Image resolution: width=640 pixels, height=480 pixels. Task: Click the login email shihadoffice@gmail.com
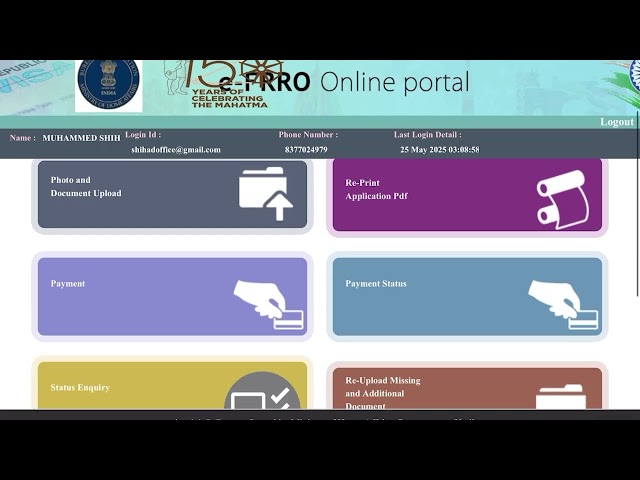click(176, 150)
